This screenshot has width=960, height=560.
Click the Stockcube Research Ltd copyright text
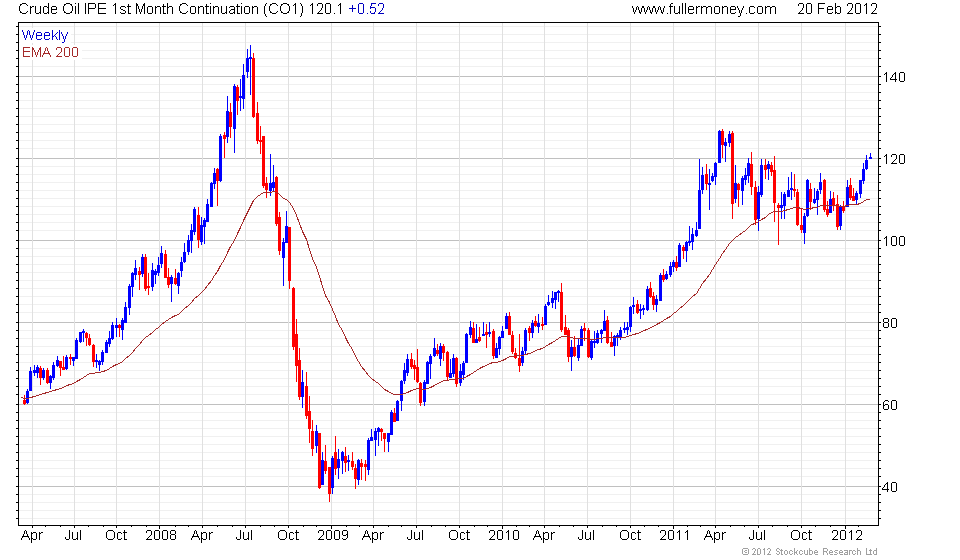pos(809,552)
